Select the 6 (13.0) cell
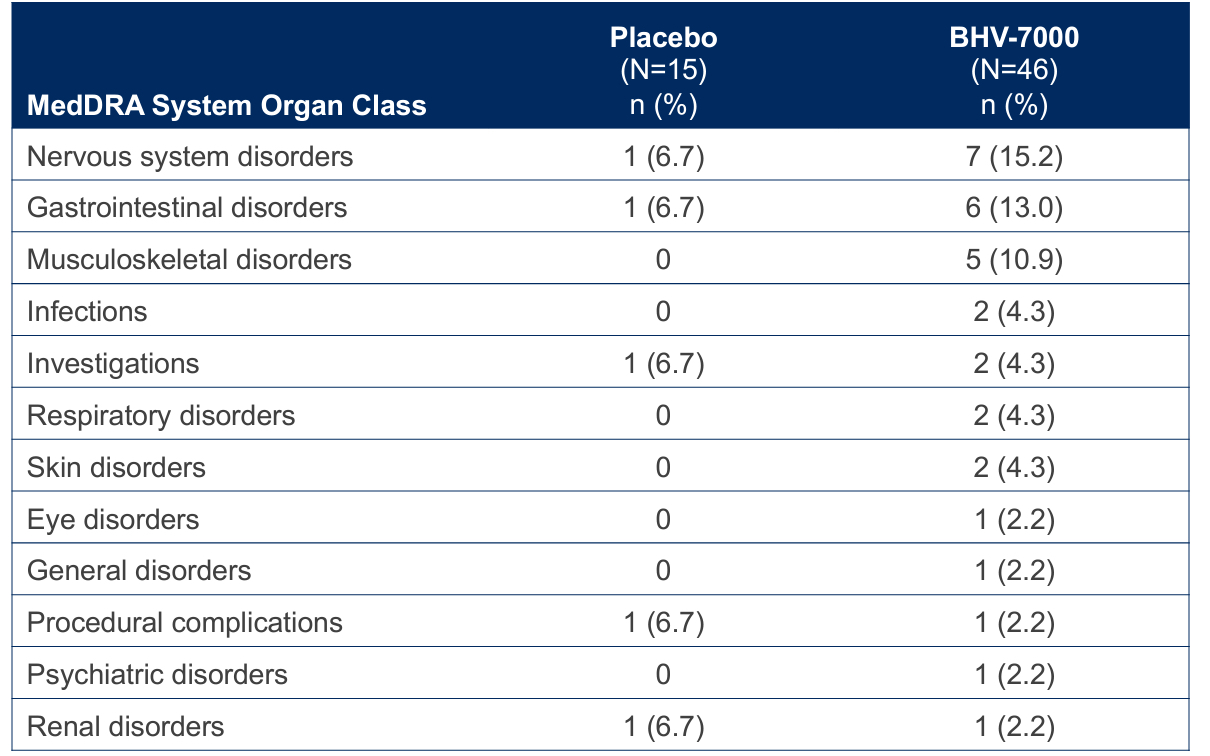Screen dimensions: 1210x756 [1014, 207]
